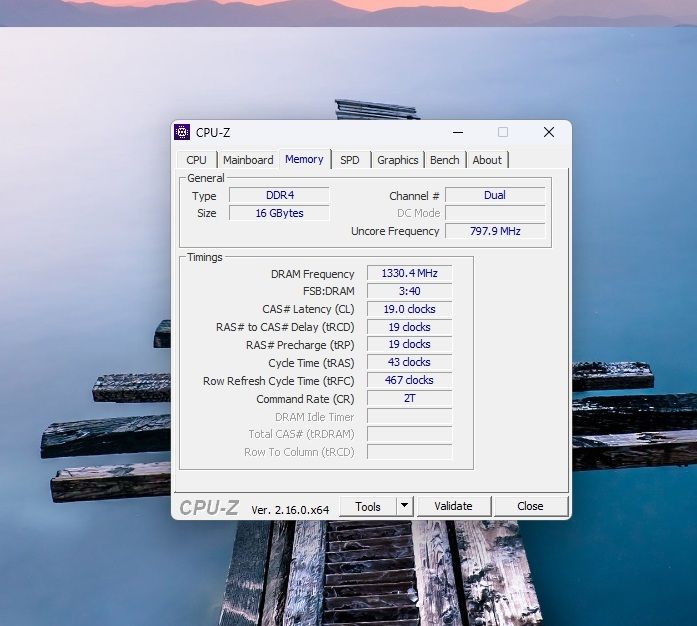Show the About tab

pyautogui.click(x=487, y=160)
